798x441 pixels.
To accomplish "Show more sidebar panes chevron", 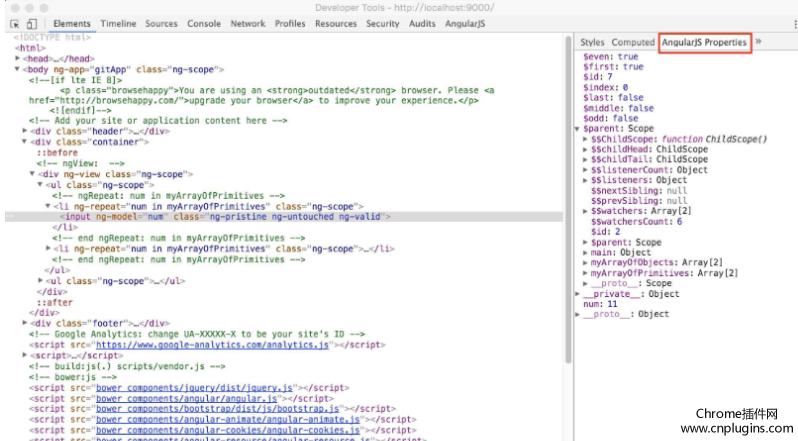I will (758, 42).
